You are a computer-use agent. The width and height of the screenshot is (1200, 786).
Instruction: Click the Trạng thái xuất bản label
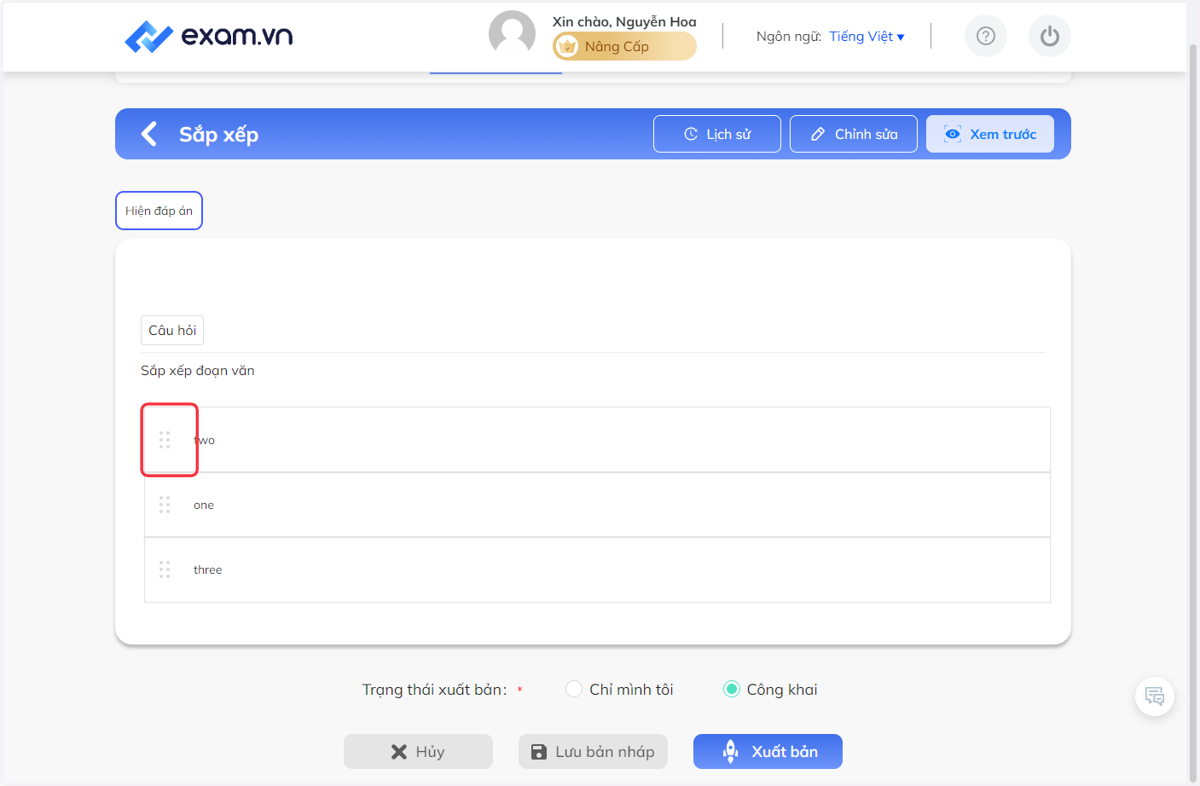[x=434, y=690]
